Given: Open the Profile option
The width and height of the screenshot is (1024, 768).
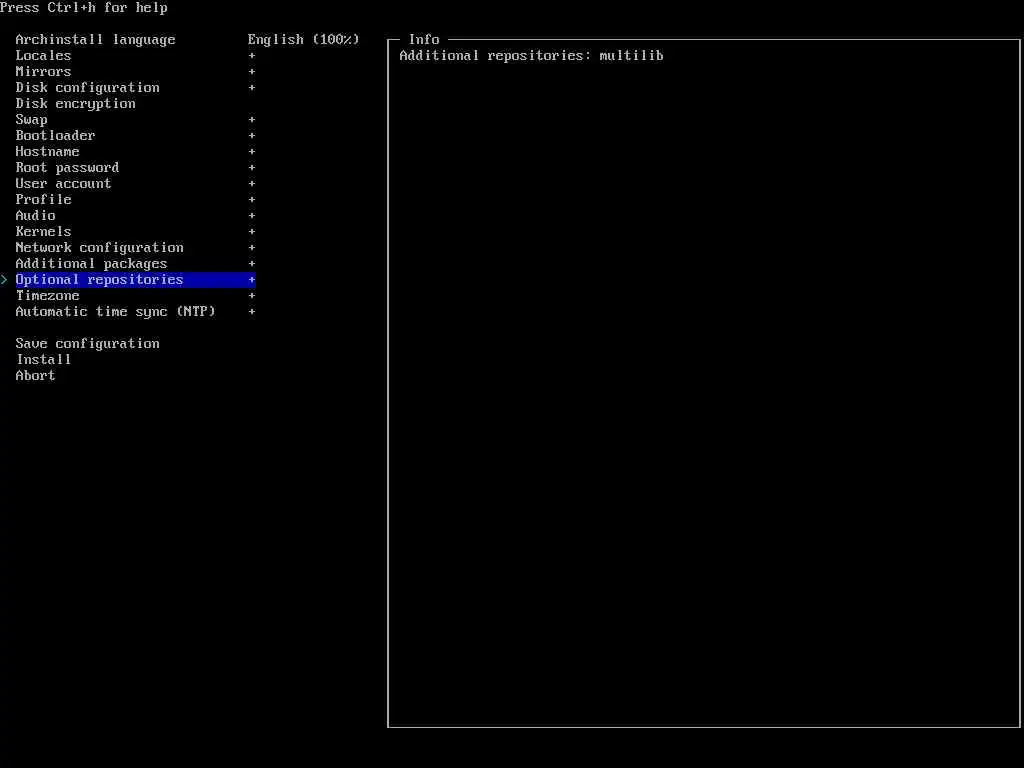Looking at the screenshot, I should (x=43, y=199).
